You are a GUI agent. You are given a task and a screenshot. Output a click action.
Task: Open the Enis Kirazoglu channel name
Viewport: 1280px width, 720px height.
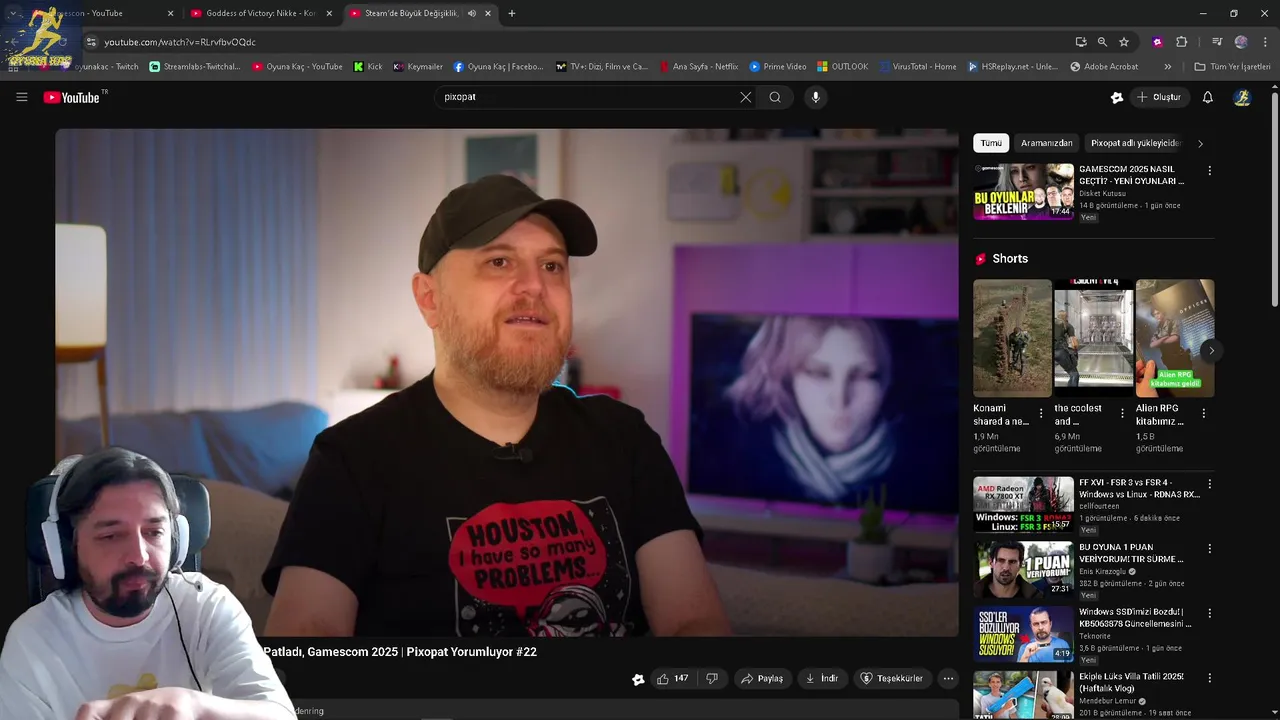pyautogui.click(x=1102, y=572)
